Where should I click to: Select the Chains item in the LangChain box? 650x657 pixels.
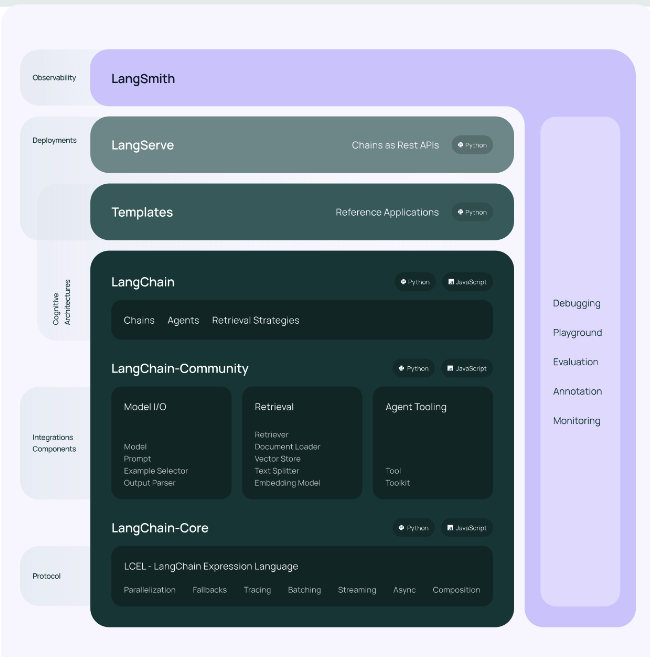point(139,320)
